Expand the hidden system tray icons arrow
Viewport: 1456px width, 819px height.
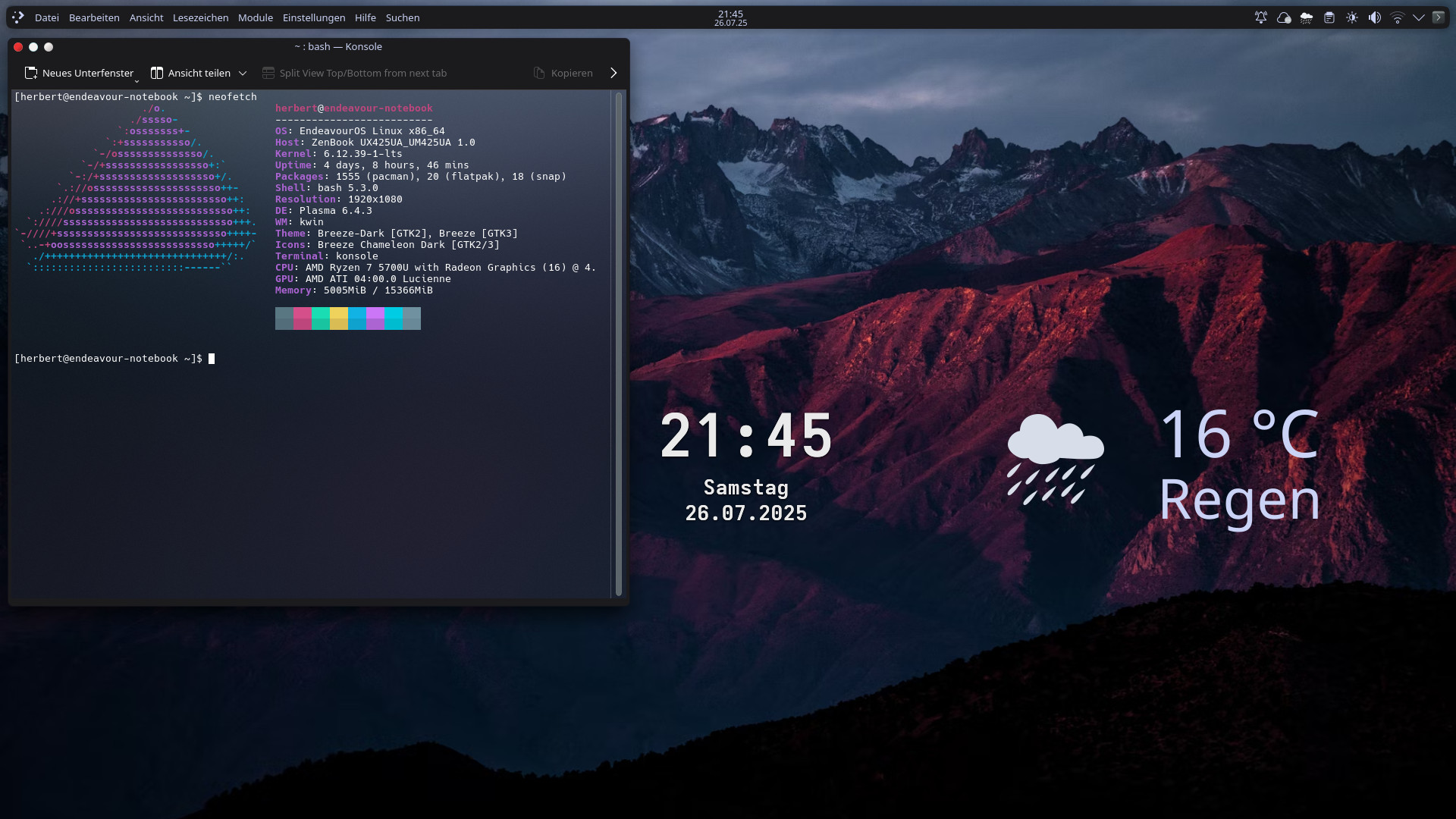pos(1418,17)
